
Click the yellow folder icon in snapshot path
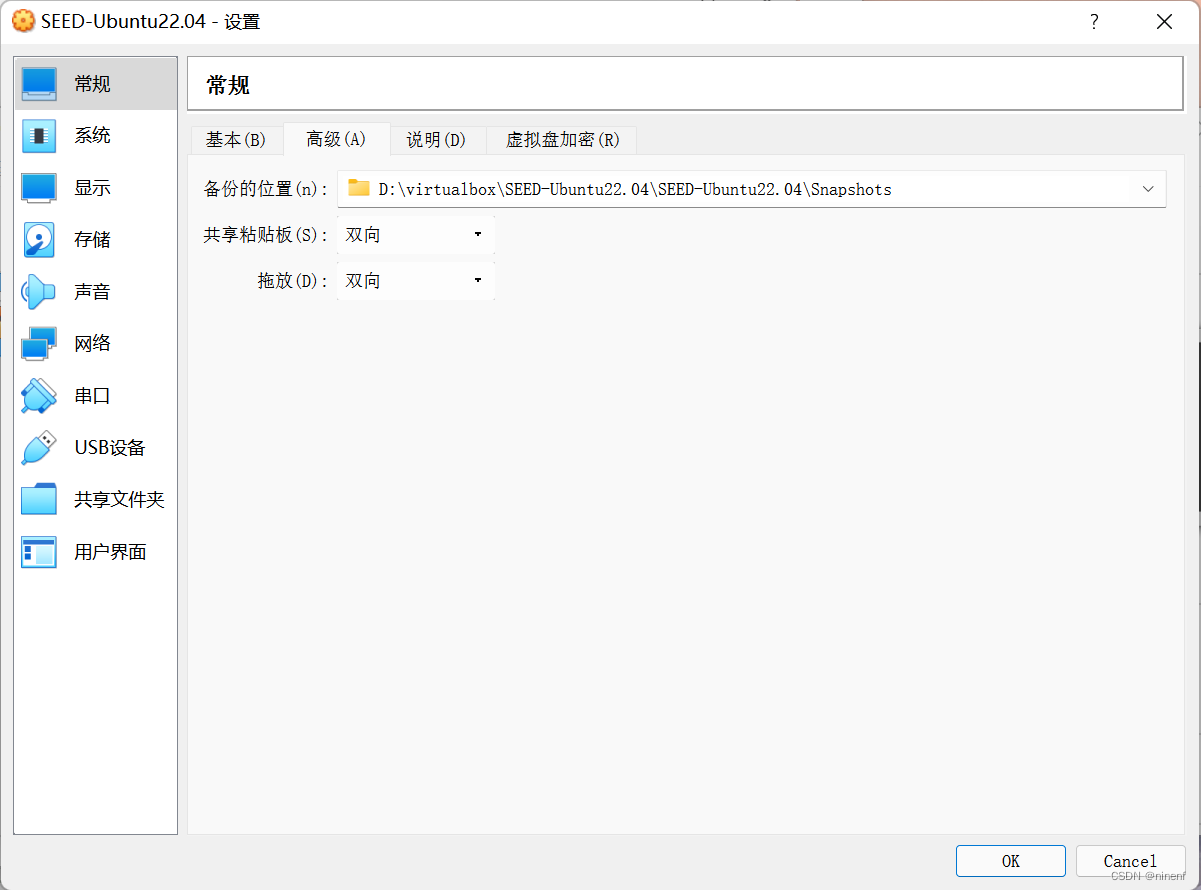tap(359, 188)
